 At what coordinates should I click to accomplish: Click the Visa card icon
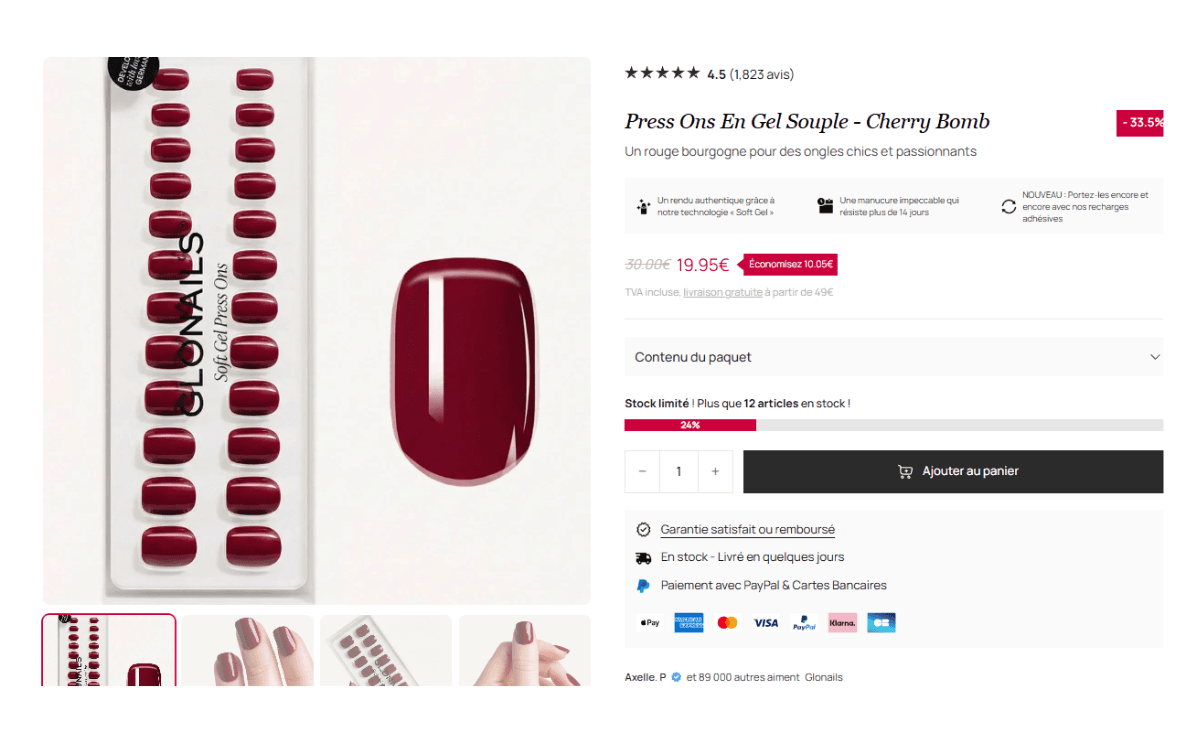766,623
